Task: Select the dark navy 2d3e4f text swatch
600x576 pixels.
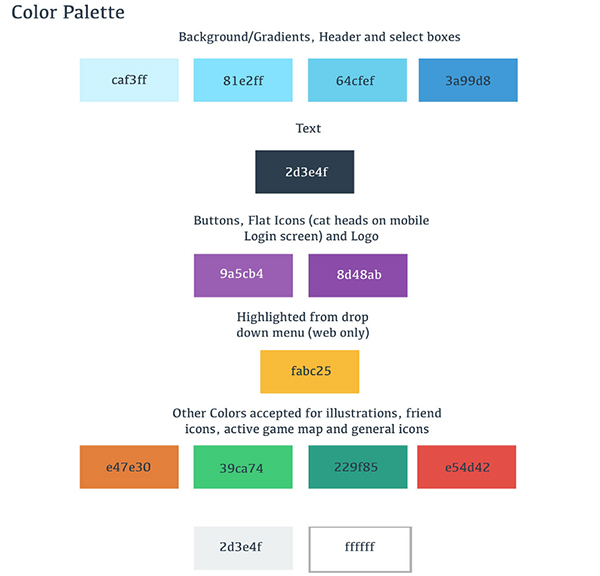Action: point(305,172)
